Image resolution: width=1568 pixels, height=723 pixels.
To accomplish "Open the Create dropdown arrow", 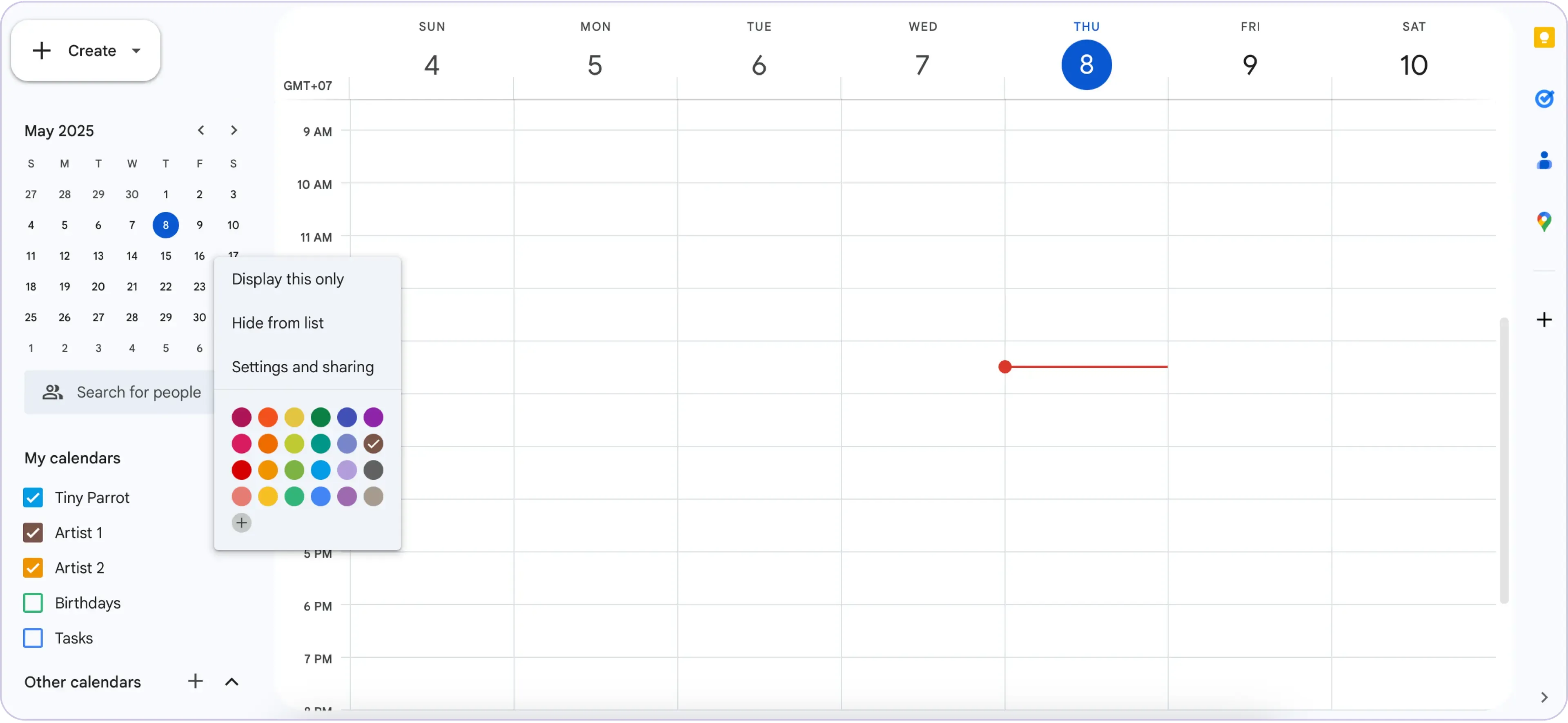I will [136, 51].
